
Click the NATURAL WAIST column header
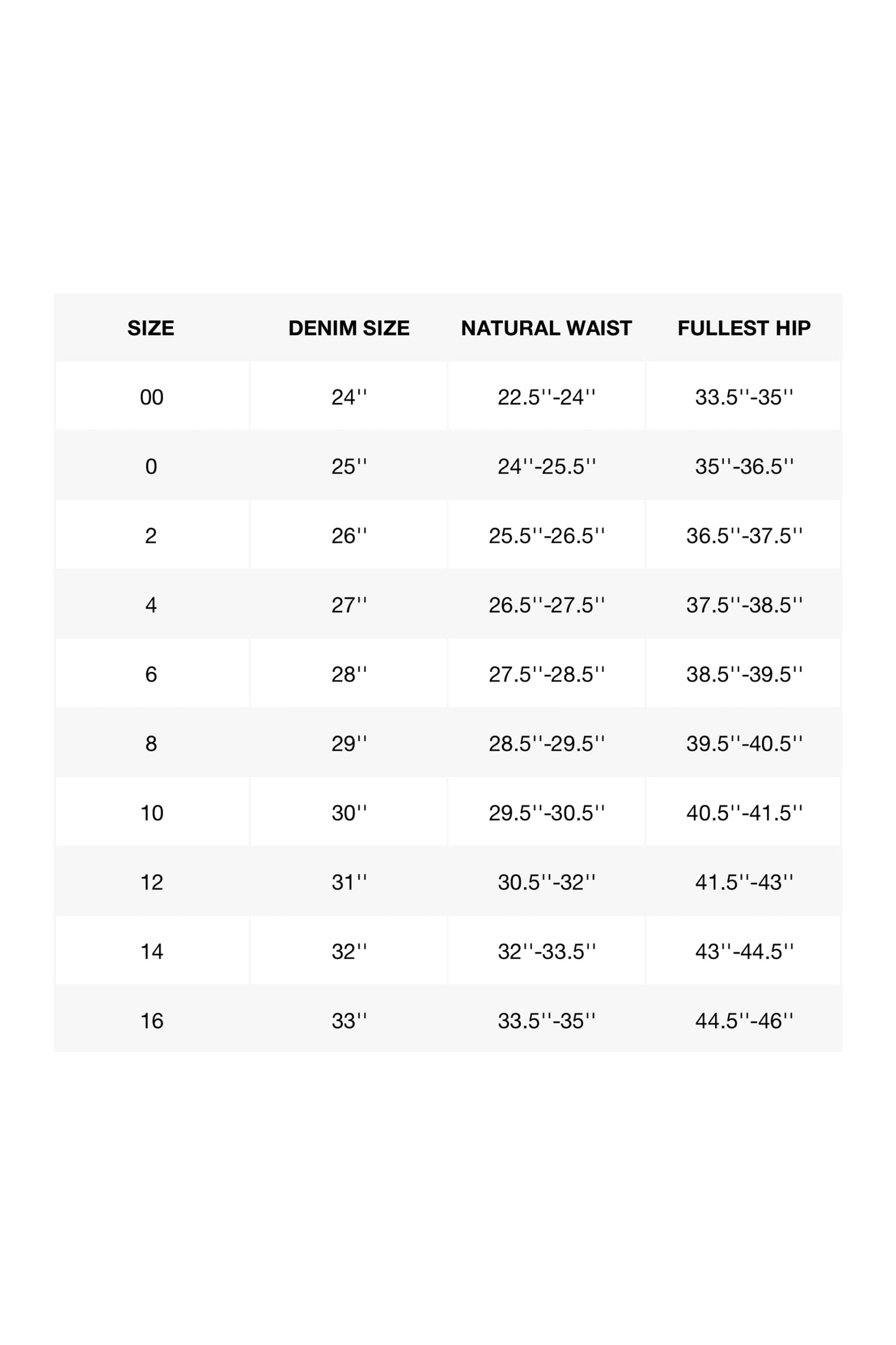546,328
